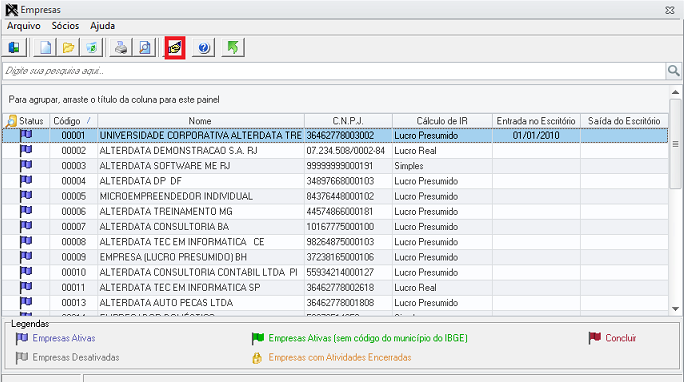684x382 pixels.
Task: Click the printer icon in toolbar
Action: (121, 48)
